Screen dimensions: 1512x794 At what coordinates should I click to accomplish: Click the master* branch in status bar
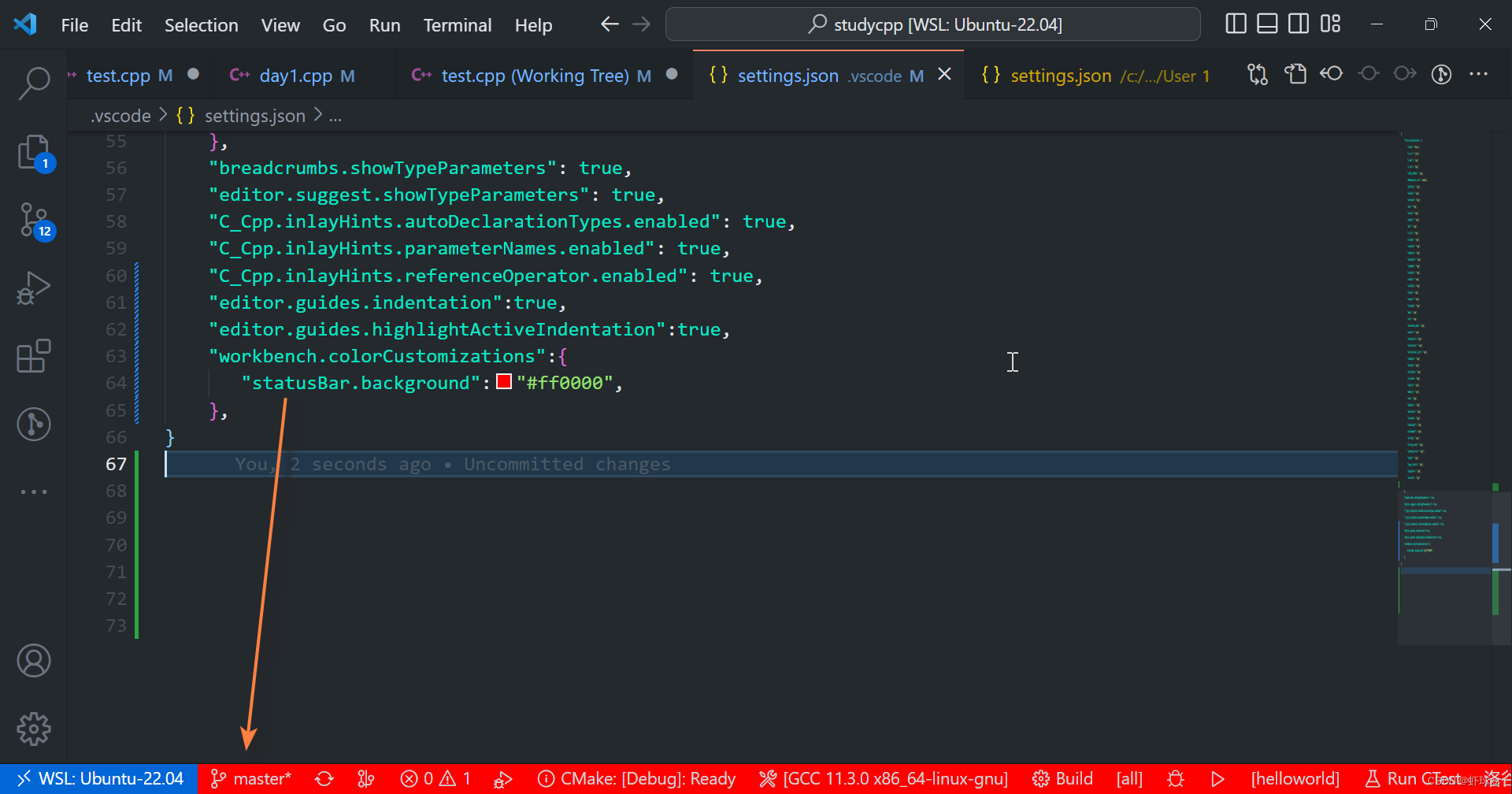pyautogui.click(x=251, y=779)
